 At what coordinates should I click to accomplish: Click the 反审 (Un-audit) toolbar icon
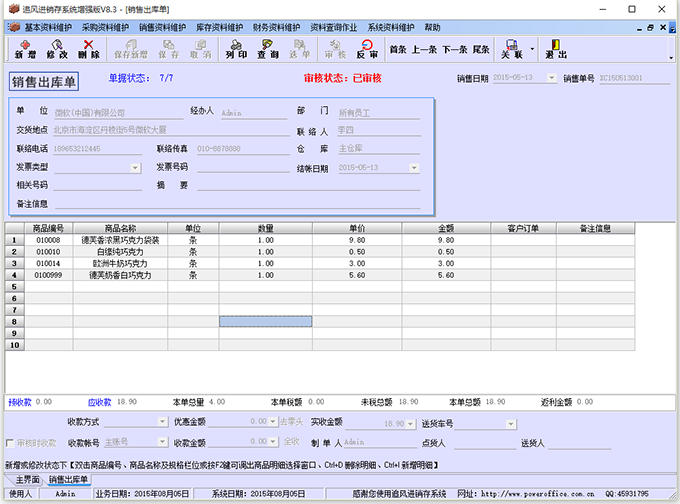[x=367, y=48]
